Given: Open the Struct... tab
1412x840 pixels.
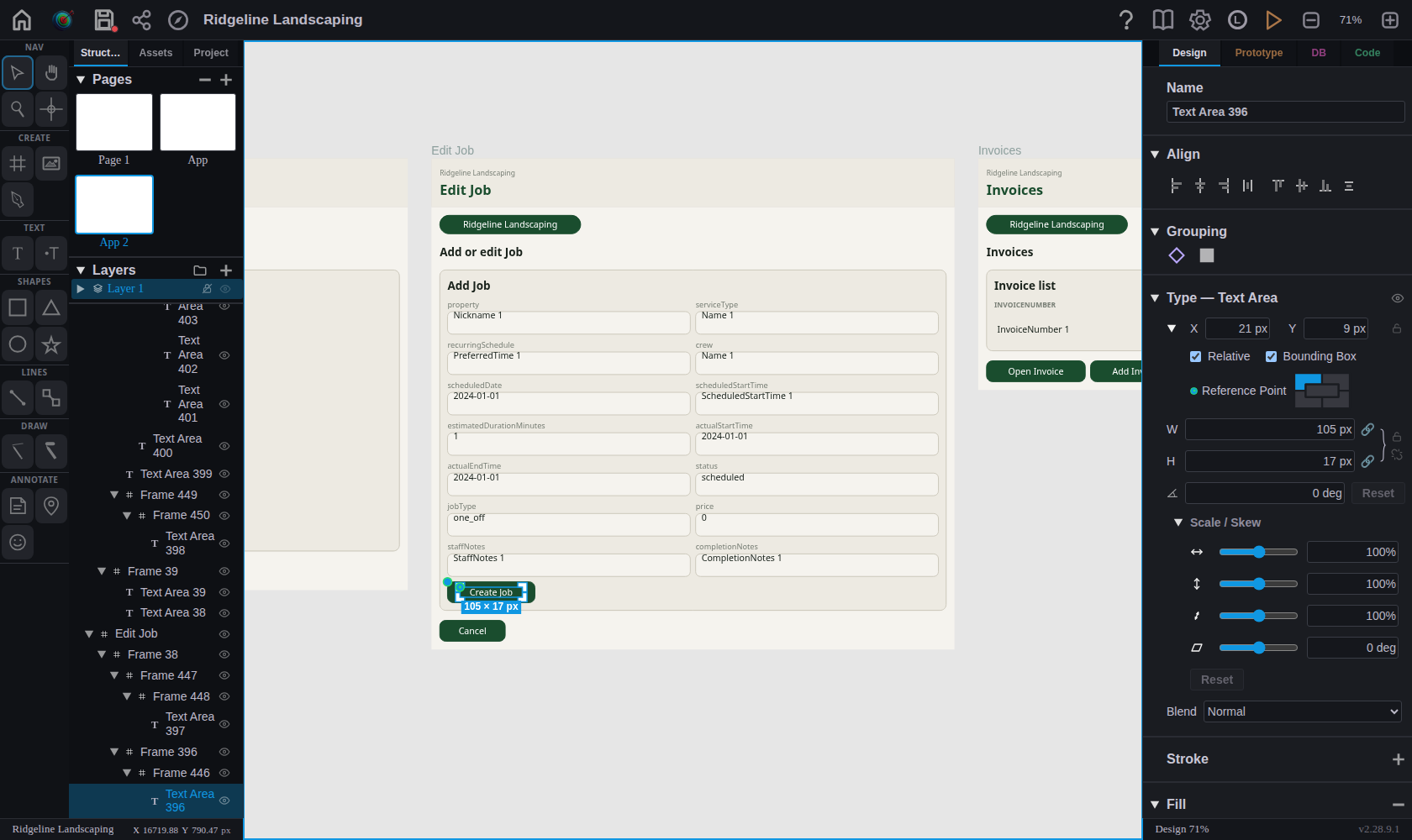Looking at the screenshot, I should pos(101,53).
